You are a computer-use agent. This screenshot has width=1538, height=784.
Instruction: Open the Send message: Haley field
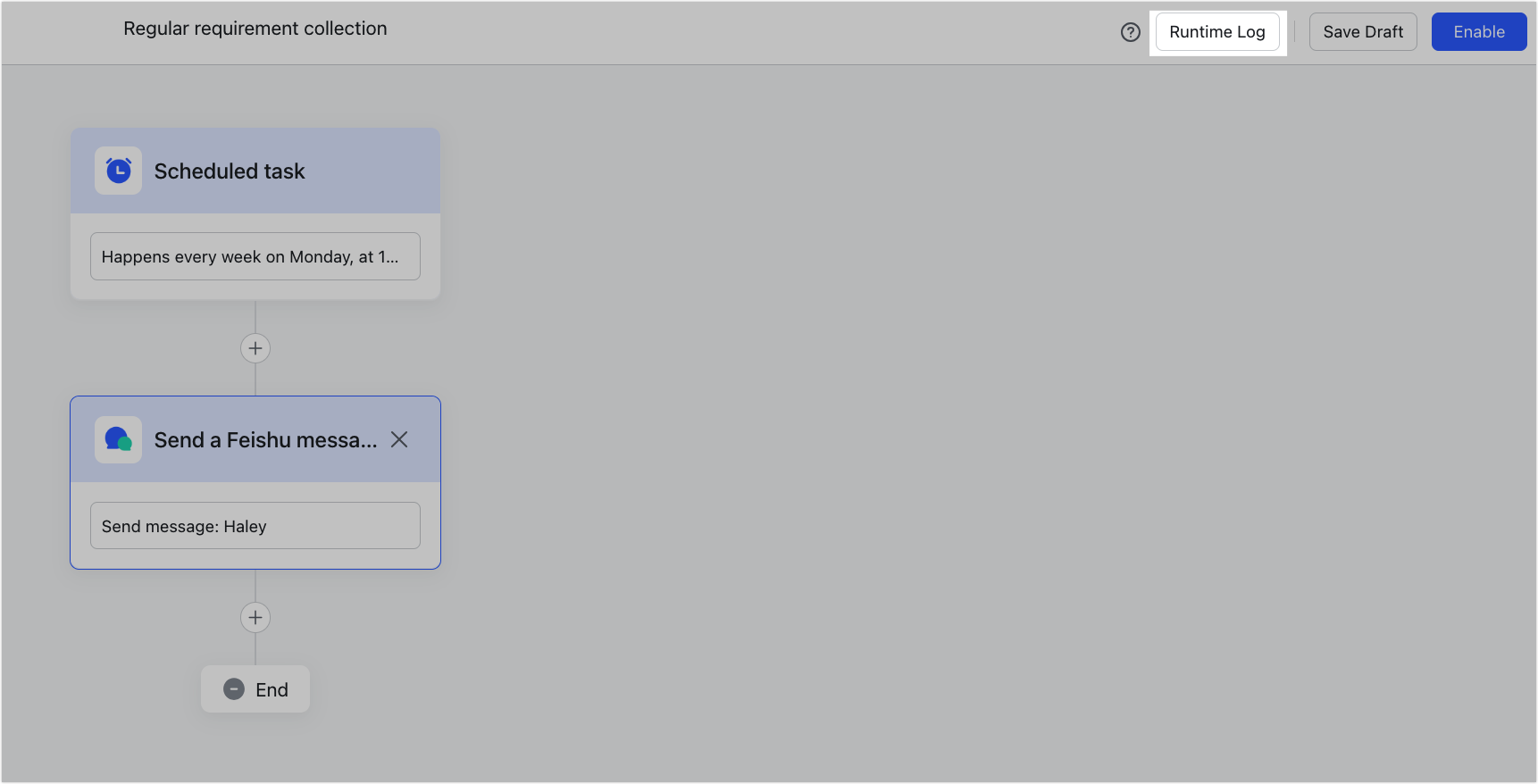[255, 526]
